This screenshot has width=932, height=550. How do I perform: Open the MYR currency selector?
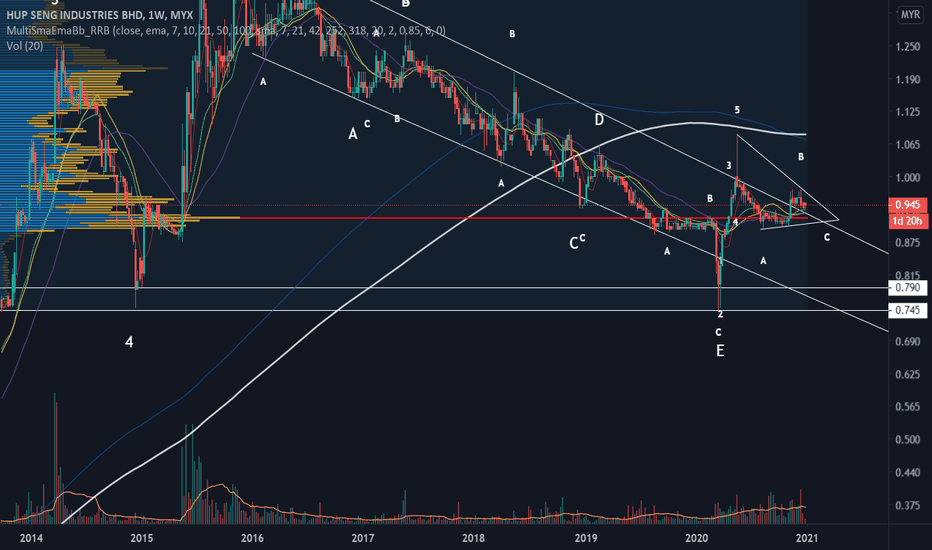910,15
